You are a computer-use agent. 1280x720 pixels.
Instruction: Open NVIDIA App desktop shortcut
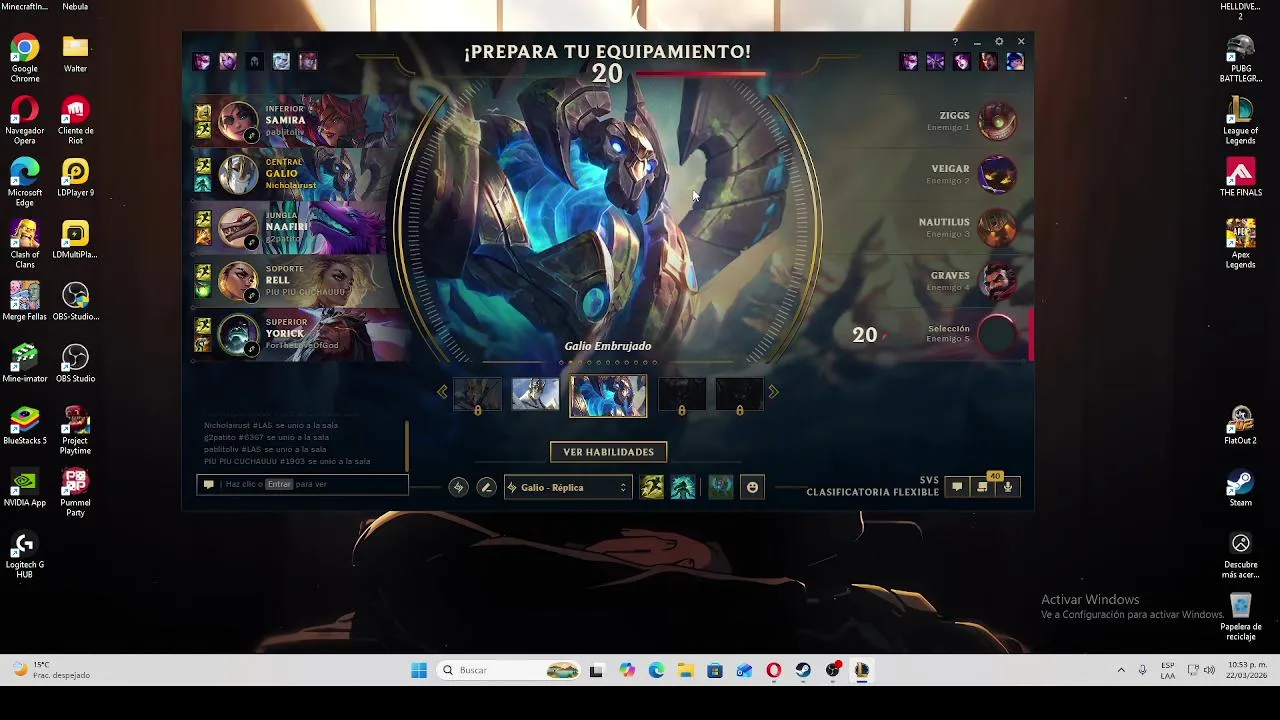[25, 488]
